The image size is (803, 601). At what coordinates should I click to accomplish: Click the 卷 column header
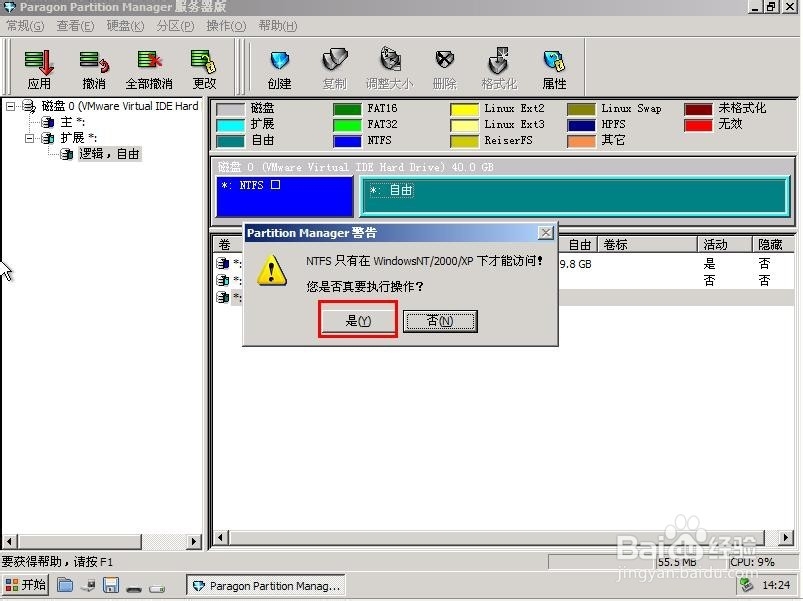coord(227,245)
